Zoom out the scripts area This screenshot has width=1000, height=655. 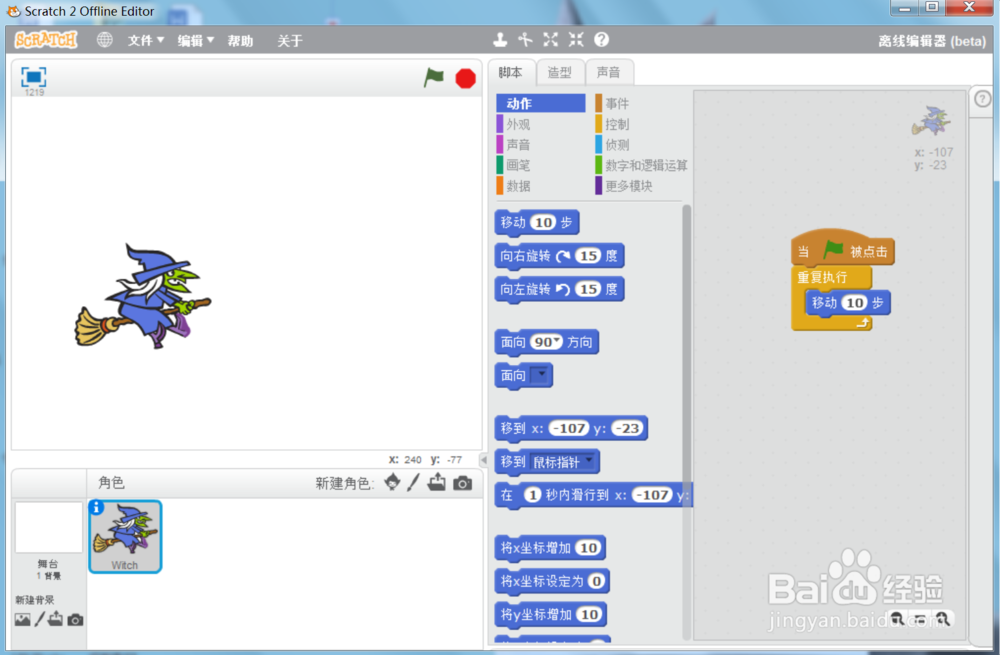click(897, 619)
